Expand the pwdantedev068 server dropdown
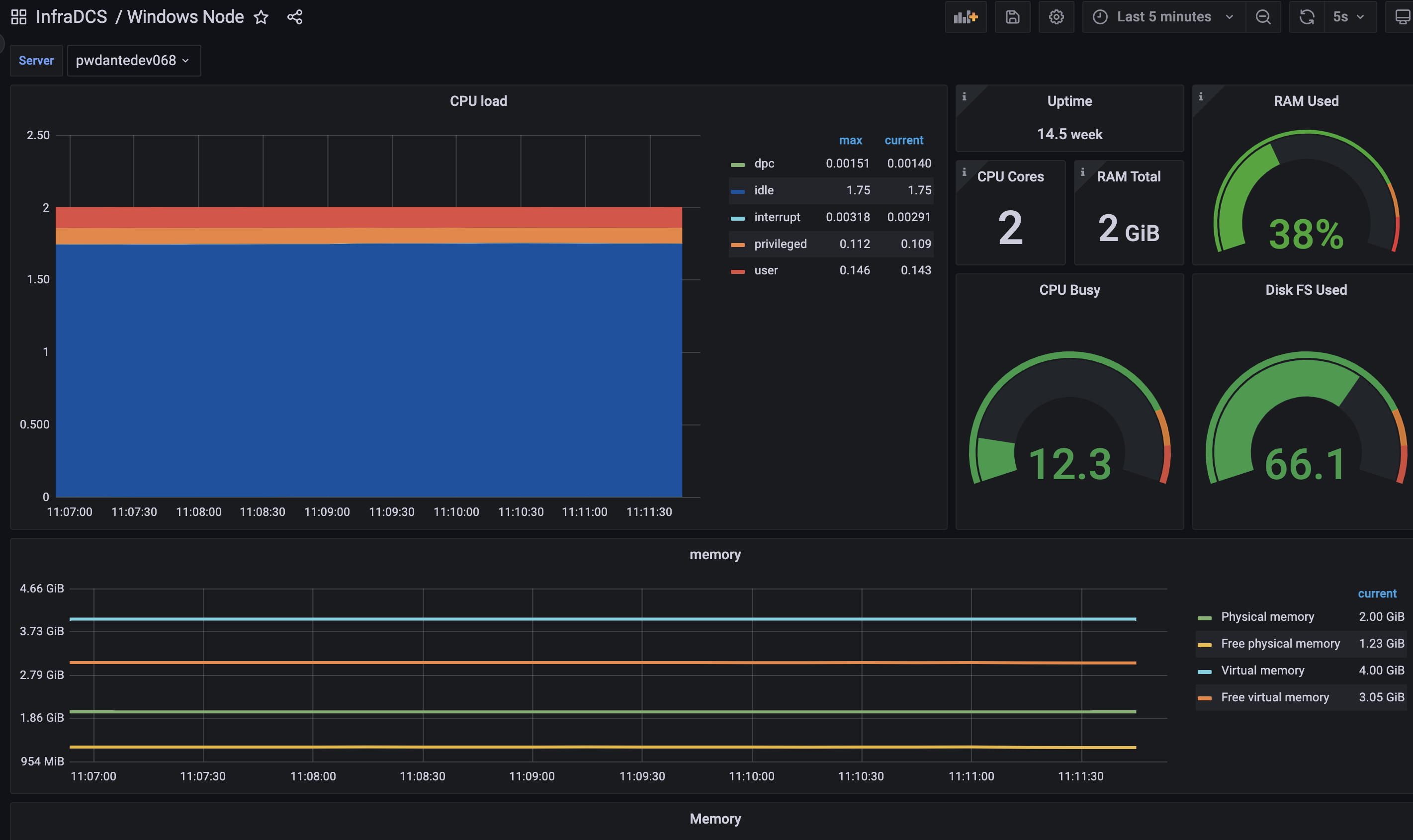Screen dimensions: 1413x840 pyautogui.click(x=134, y=60)
